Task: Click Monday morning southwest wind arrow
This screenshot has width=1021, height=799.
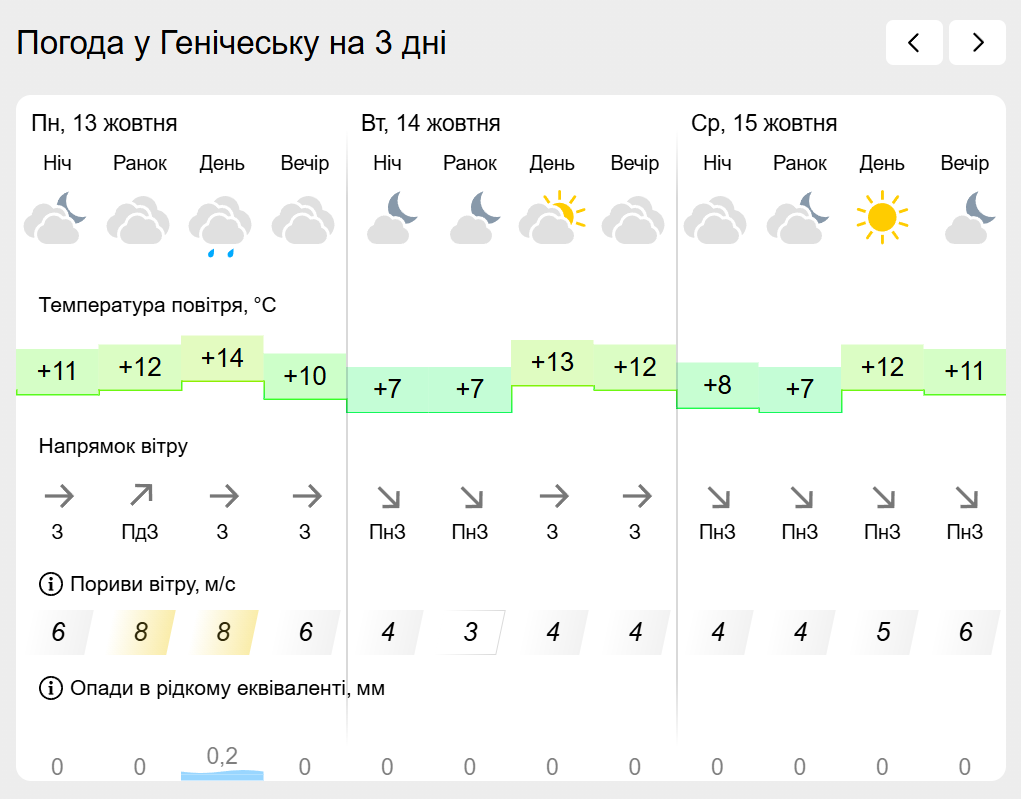Action: click(x=140, y=495)
